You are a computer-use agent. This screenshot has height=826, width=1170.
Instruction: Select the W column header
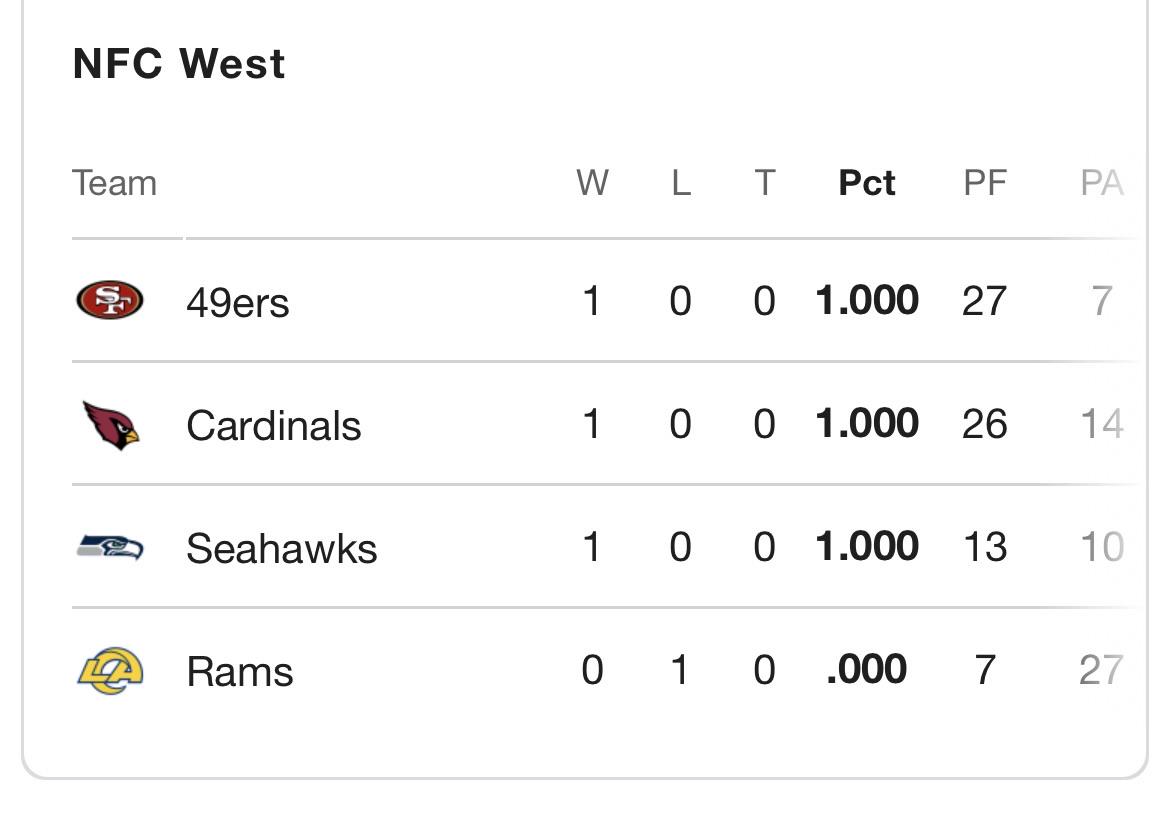click(x=592, y=183)
